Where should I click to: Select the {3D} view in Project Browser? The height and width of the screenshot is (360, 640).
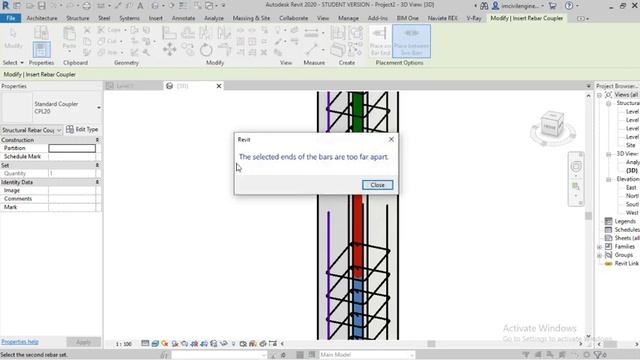[x=631, y=171]
